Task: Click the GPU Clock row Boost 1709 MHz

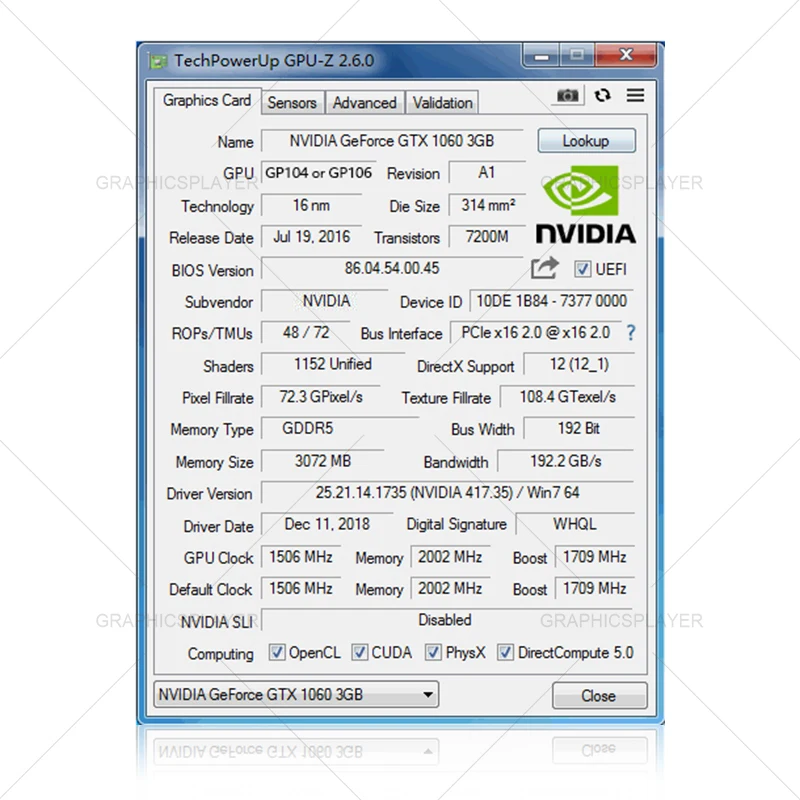Action: click(594, 557)
